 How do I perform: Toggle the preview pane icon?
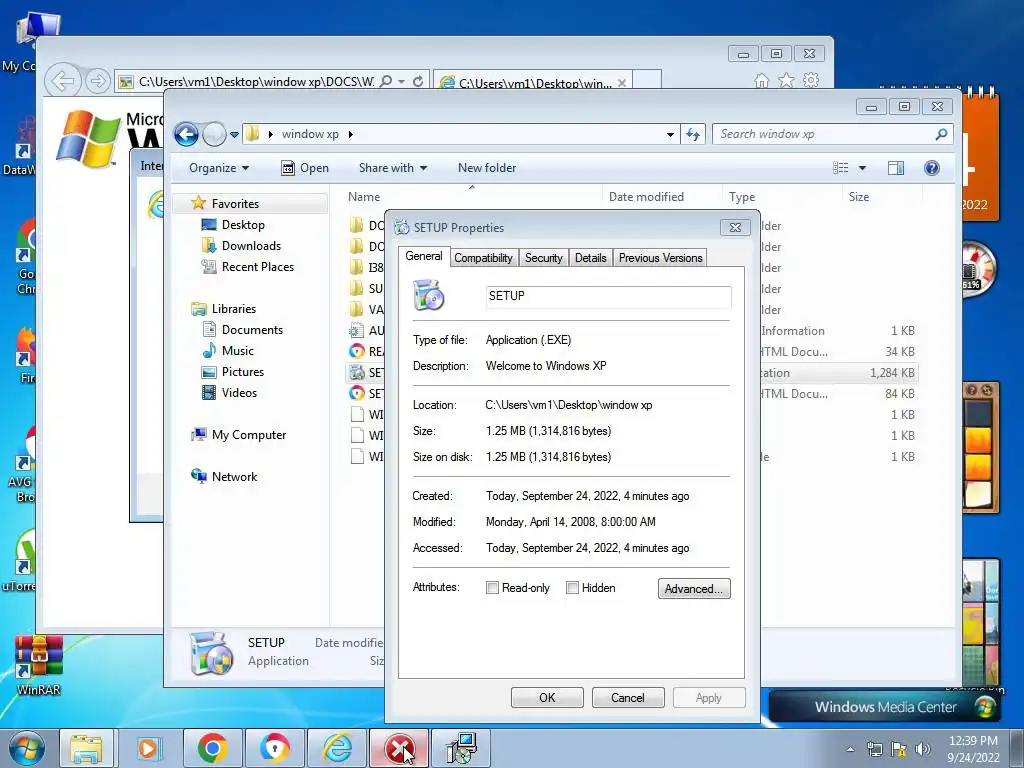click(896, 168)
